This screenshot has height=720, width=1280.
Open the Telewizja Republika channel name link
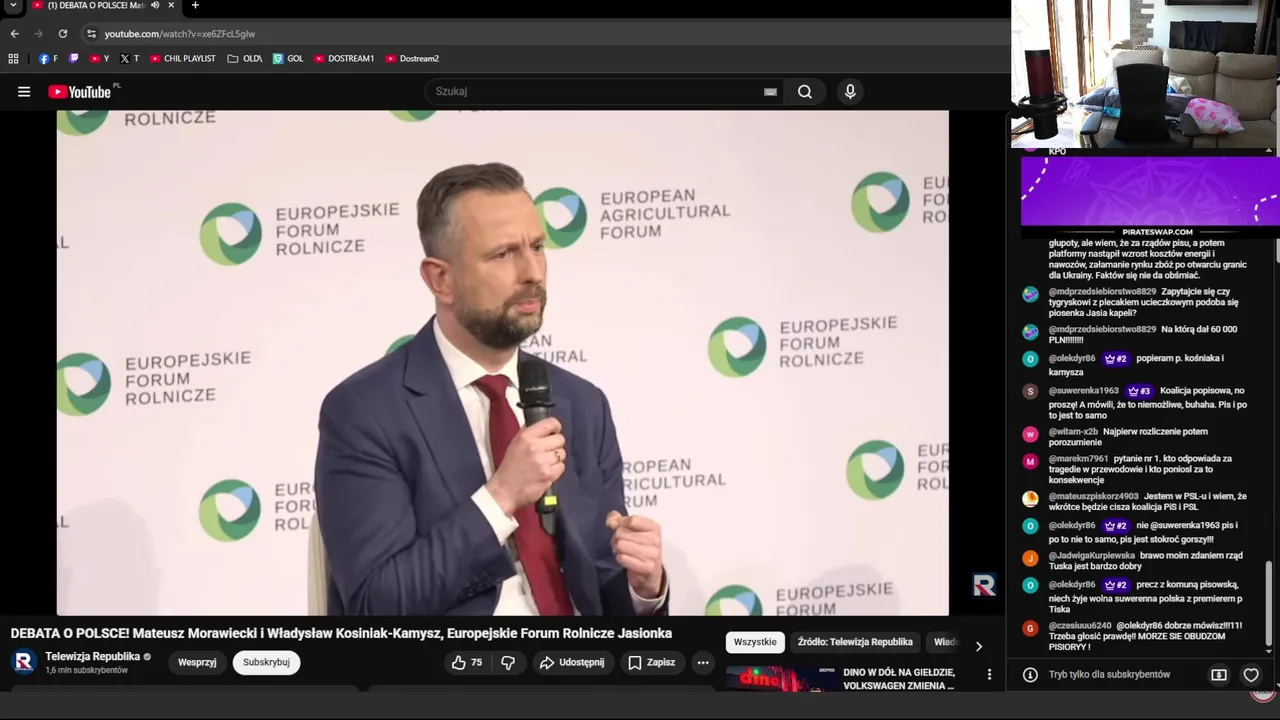(x=92, y=657)
